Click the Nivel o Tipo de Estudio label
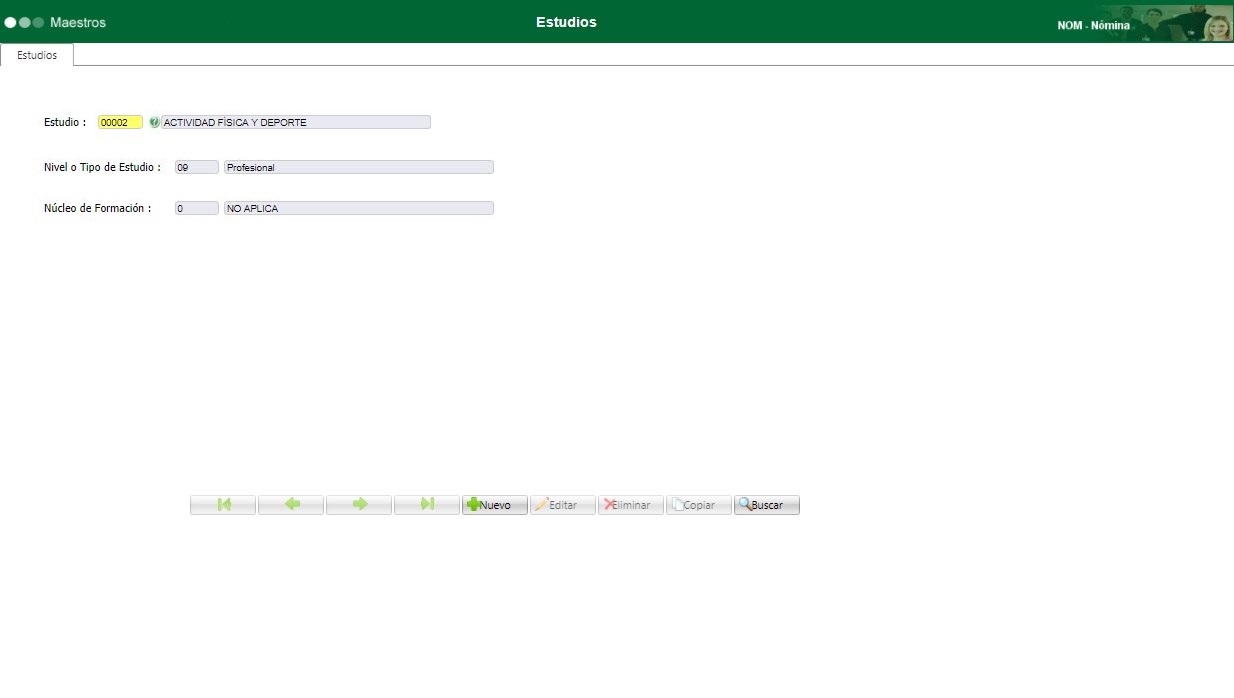This screenshot has height=698, width=1234. 102,167
